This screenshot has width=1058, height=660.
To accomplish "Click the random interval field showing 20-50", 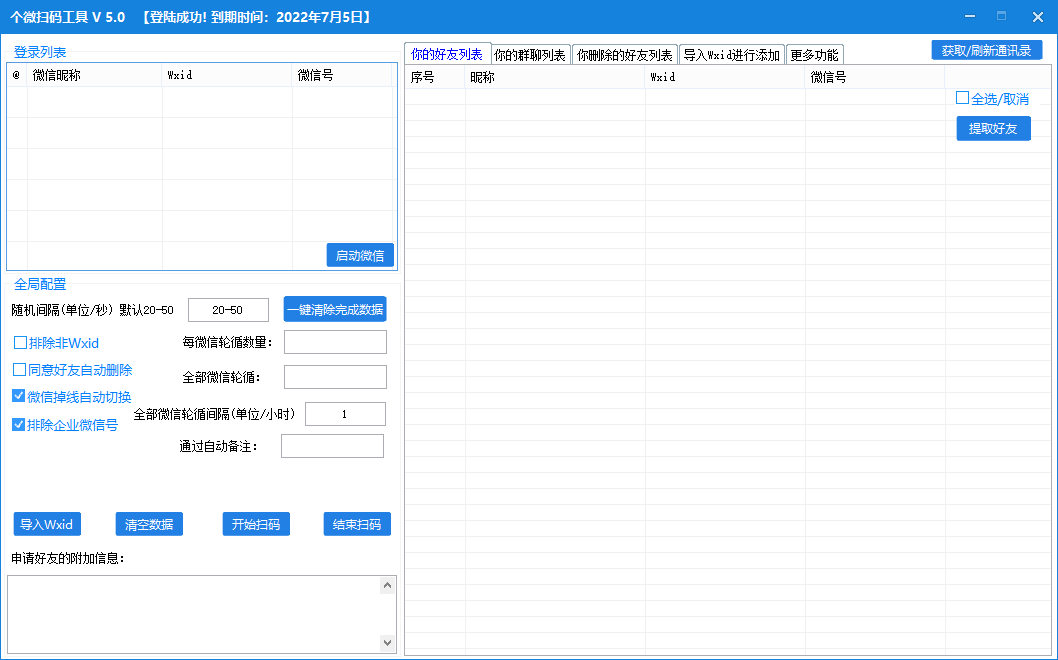I will [228, 310].
